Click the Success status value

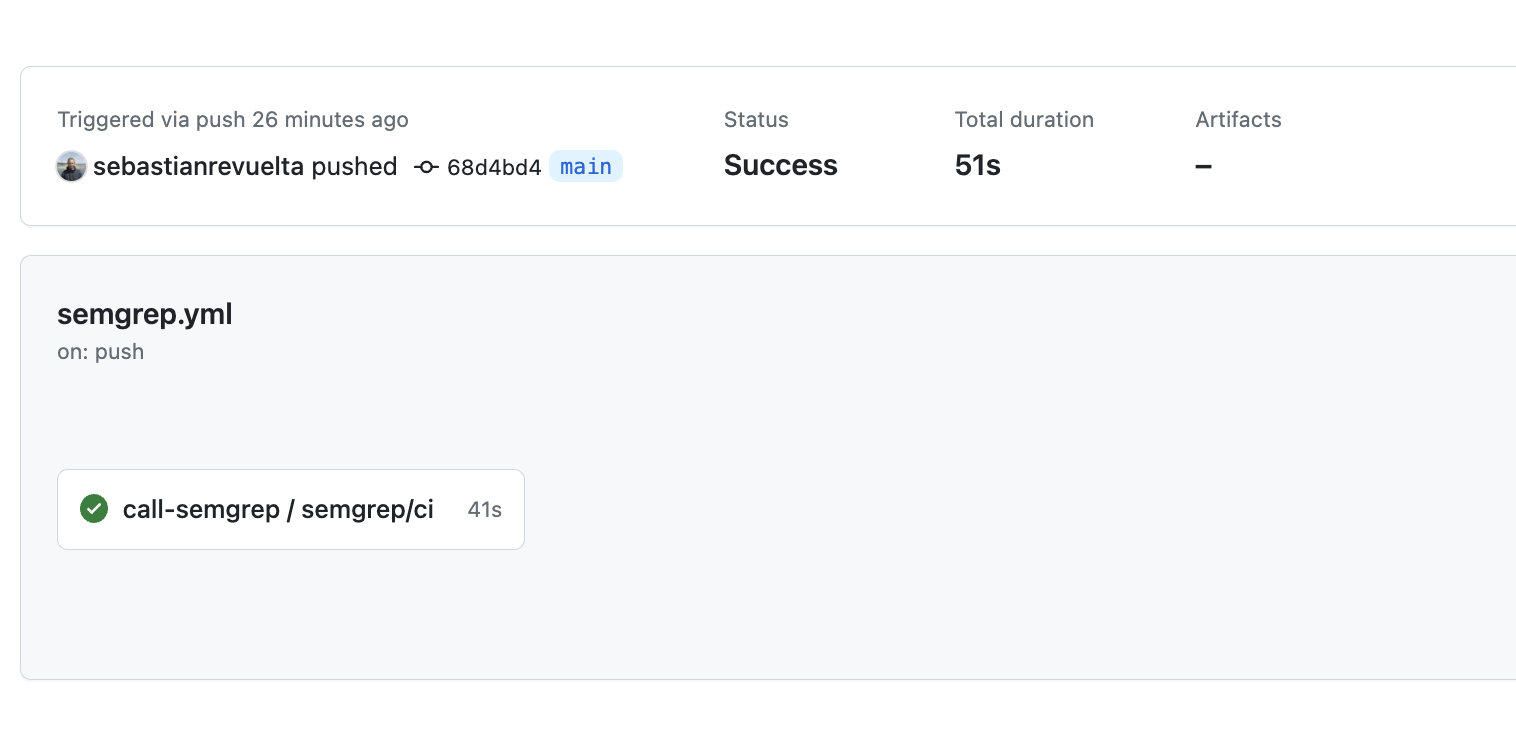pyautogui.click(x=780, y=166)
